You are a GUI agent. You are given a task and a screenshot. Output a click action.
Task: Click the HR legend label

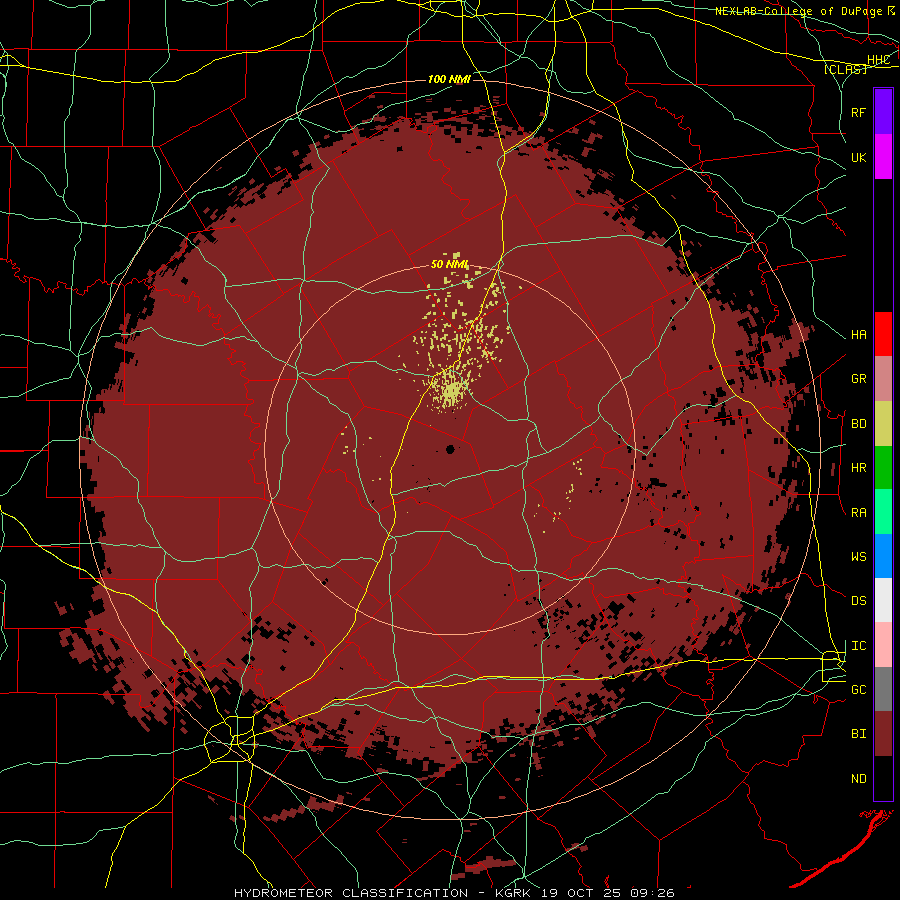click(x=859, y=468)
